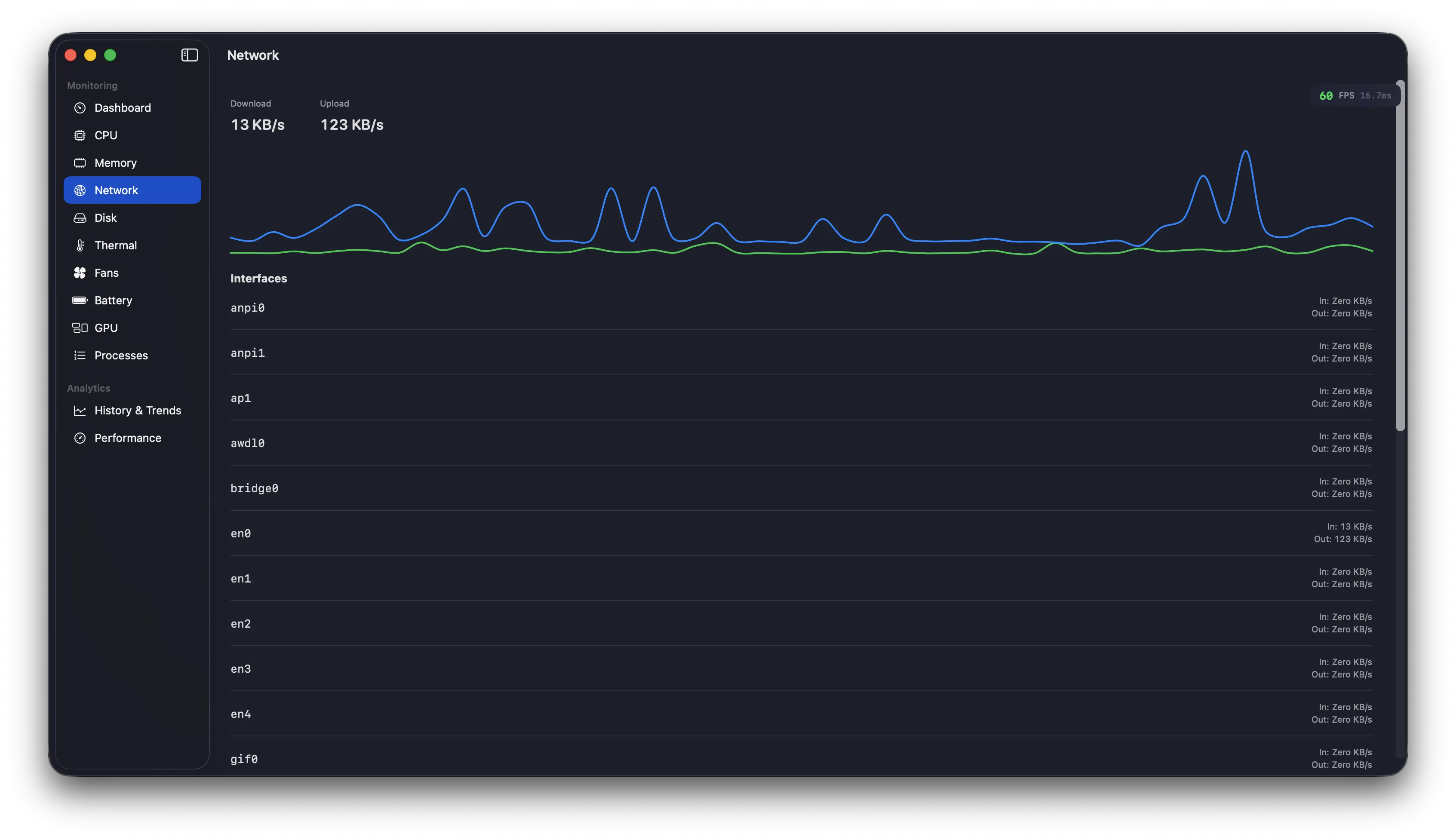Click the Memory module icon
This screenshot has height=840, width=1456.
(x=80, y=162)
